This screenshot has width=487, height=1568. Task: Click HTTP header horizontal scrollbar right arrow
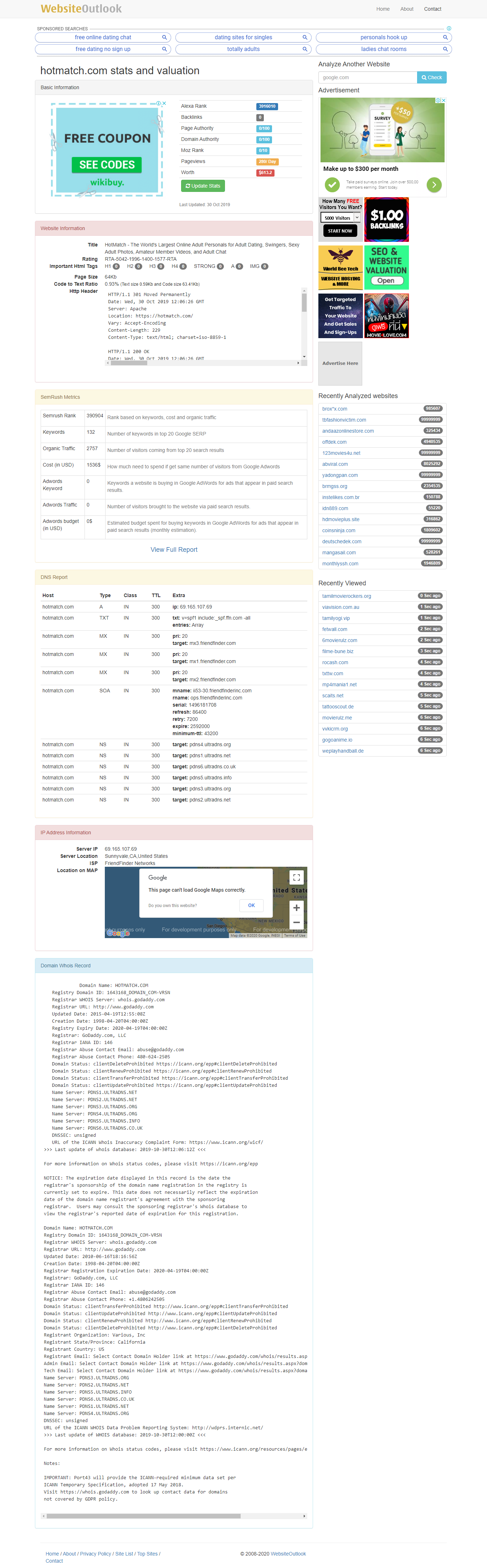[x=298, y=363]
